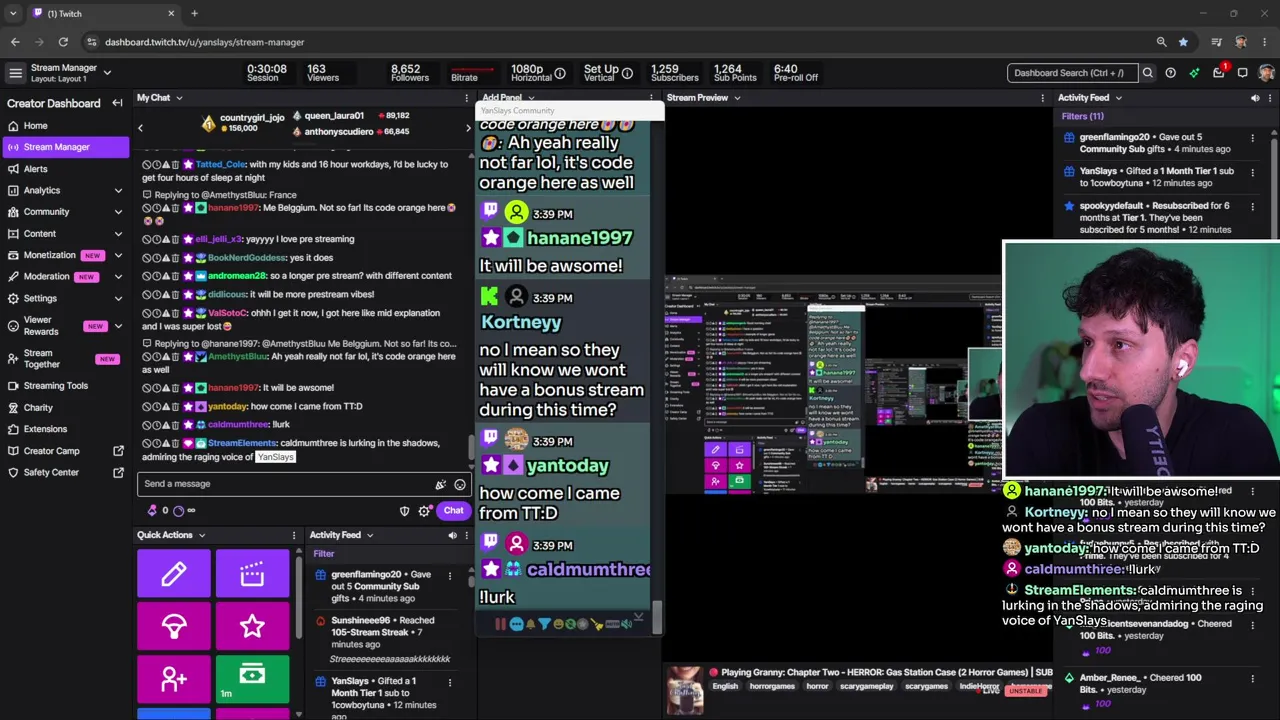Open Creator Camp external link

(x=65, y=451)
